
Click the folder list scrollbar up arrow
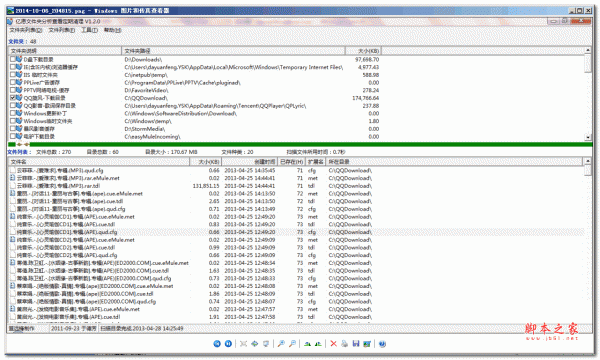[x=588, y=50]
